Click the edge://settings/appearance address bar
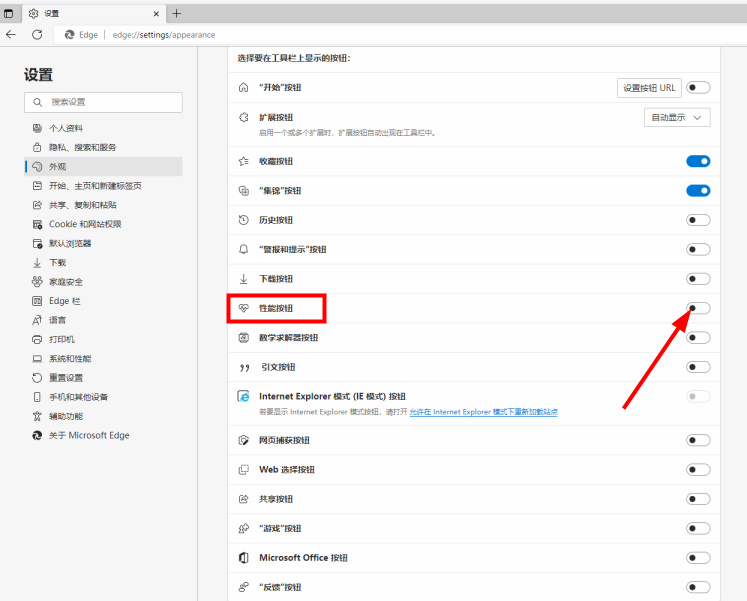747x601 pixels. 164,34
